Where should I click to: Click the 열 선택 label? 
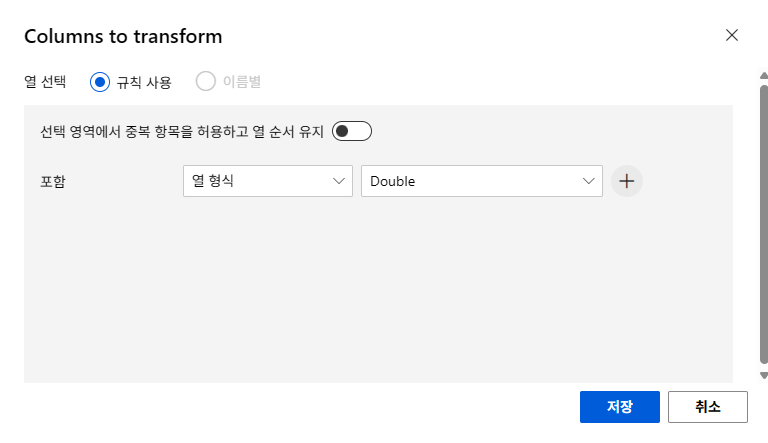[x=45, y=81]
